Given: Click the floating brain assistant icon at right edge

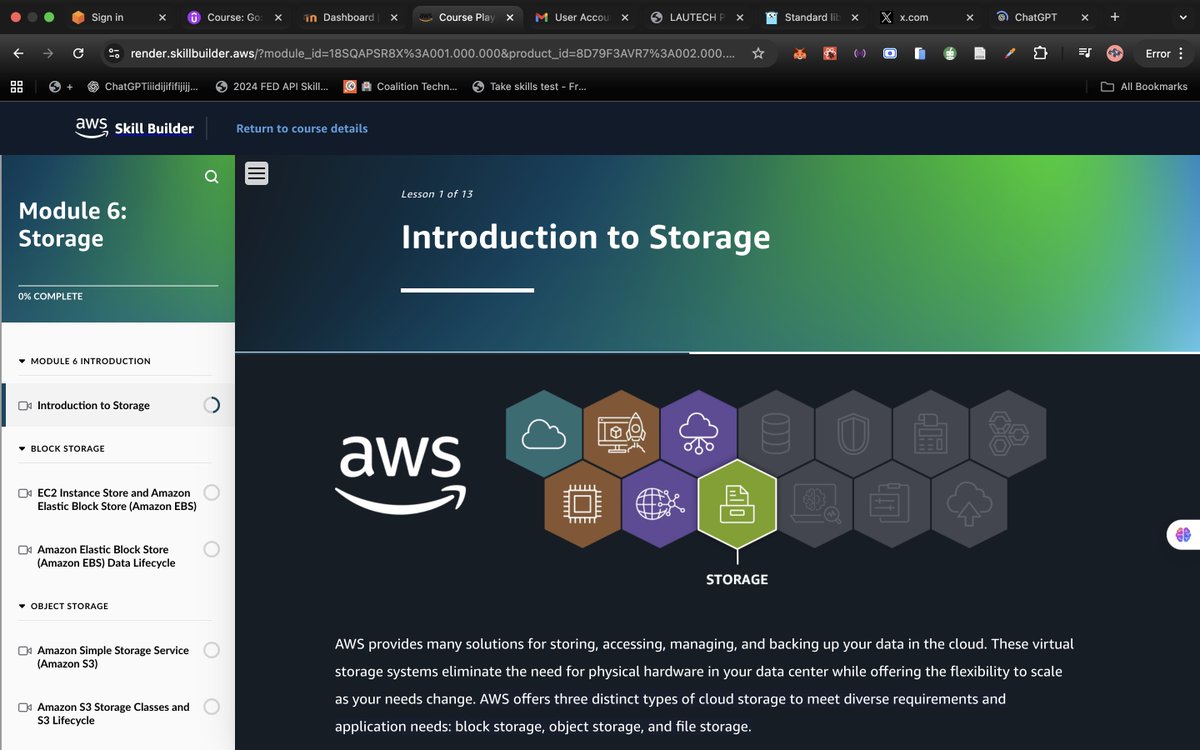Looking at the screenshot, I should [1184, 535].
